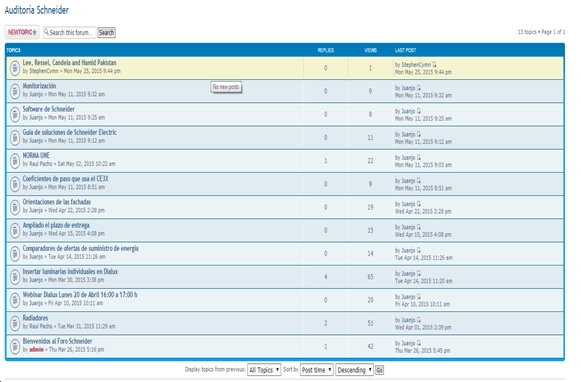Viewport: 581px width, 382px height.
Task: Click topic icon beside Orientaciones de las fachadas
Action: [x=15, y=207]
